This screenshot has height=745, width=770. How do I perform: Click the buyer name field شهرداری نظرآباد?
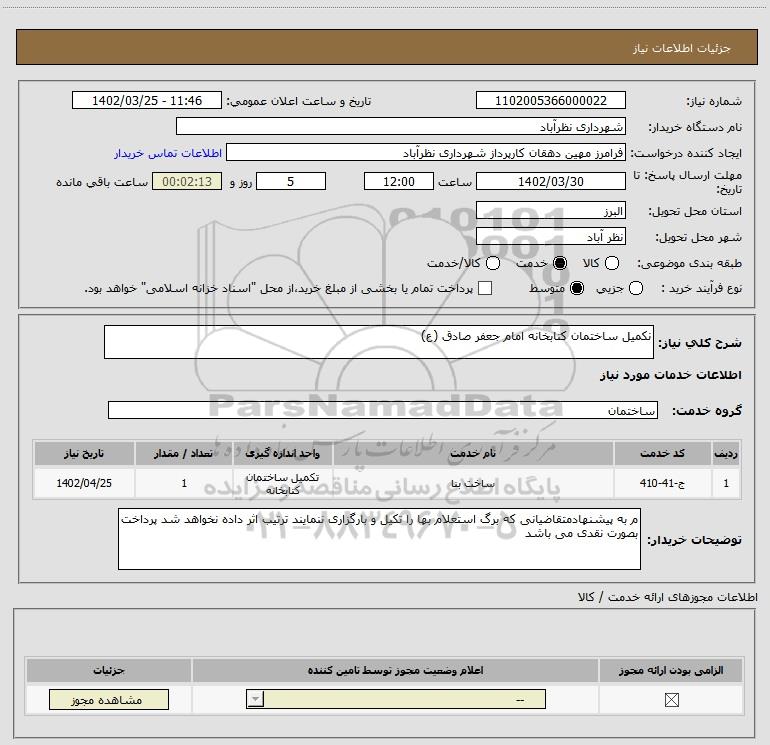(x=401, y=126)
